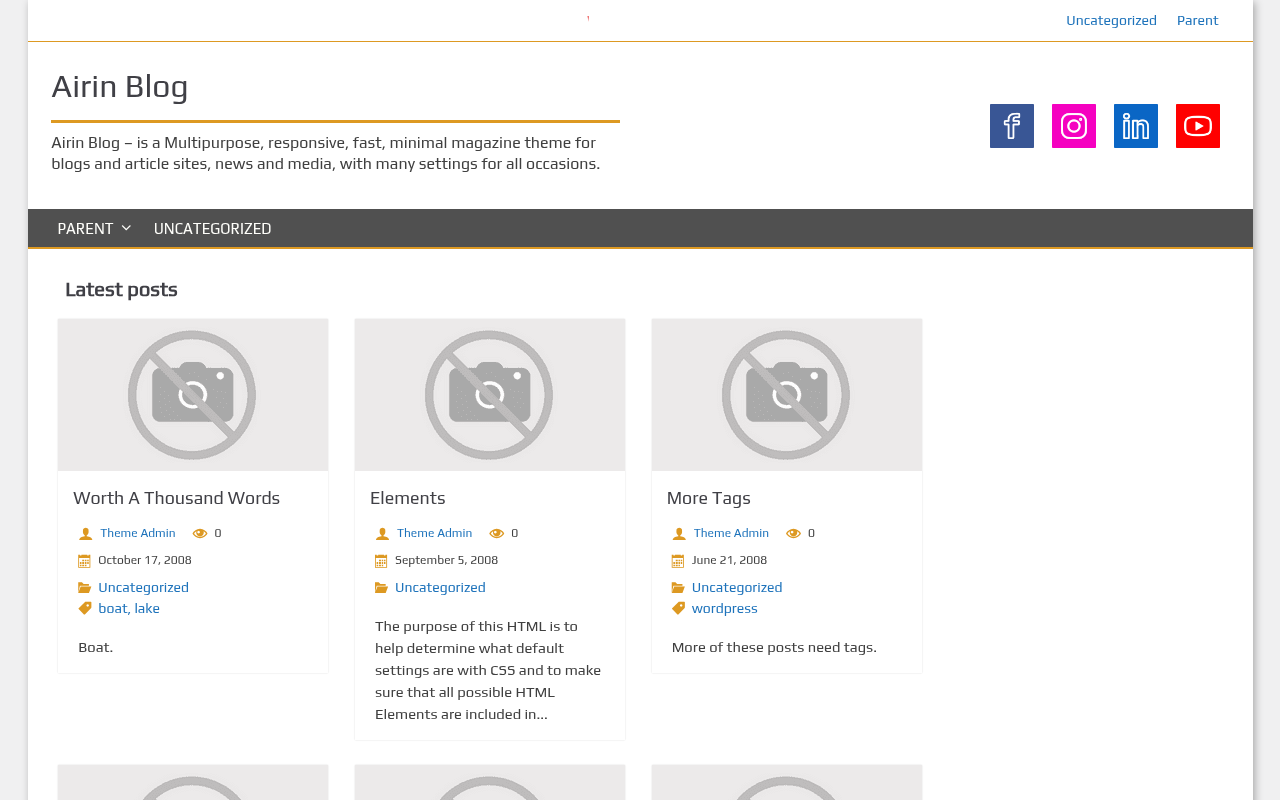Image resolution: width=1280 pixels, height=800 pixels.
Task: Open the boat tag link
Action: [x=113, y=608]
